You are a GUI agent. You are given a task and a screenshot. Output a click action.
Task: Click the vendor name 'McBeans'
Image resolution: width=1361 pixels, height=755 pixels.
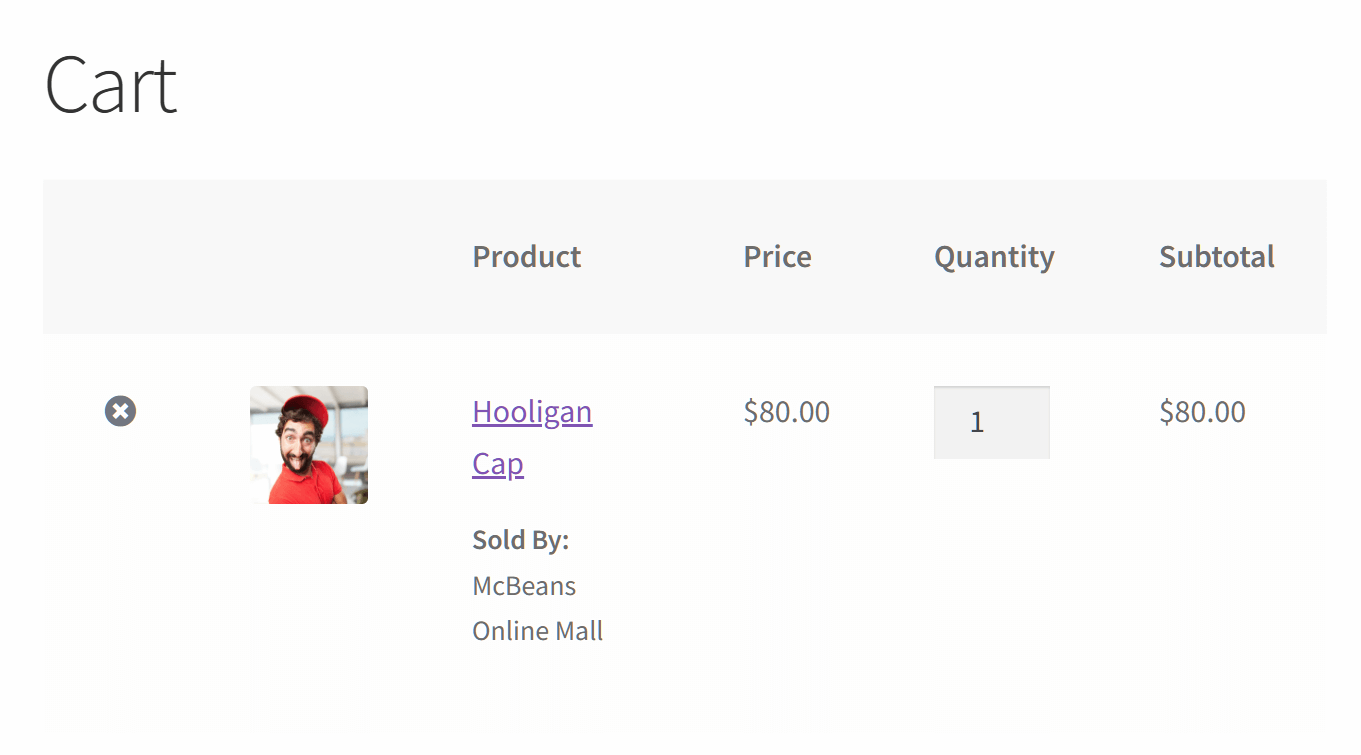[524, 586]
